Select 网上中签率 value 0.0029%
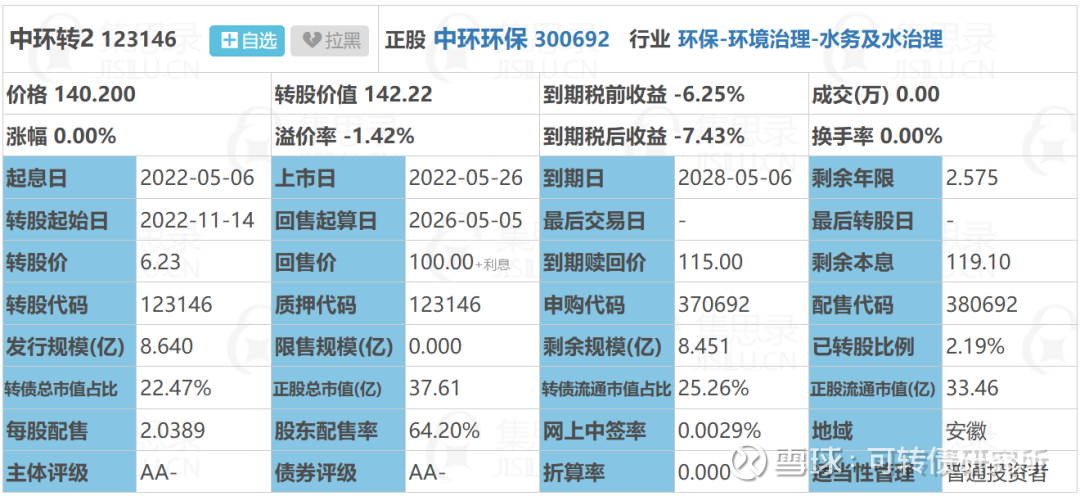 [x=720, y=431]
